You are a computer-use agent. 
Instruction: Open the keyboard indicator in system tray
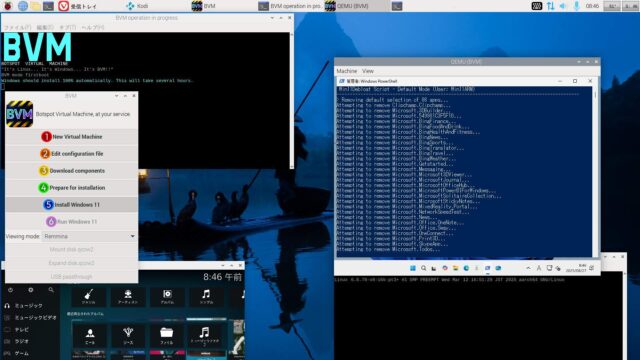tap(537, 6)
